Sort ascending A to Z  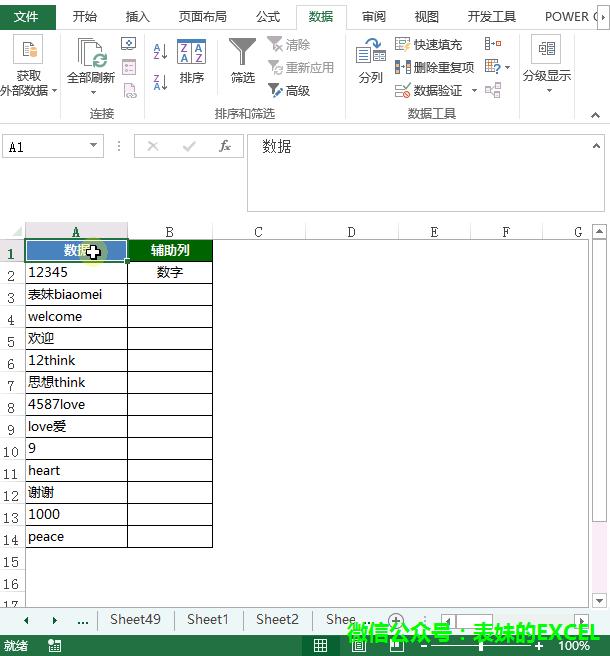[x=160, y=51]
